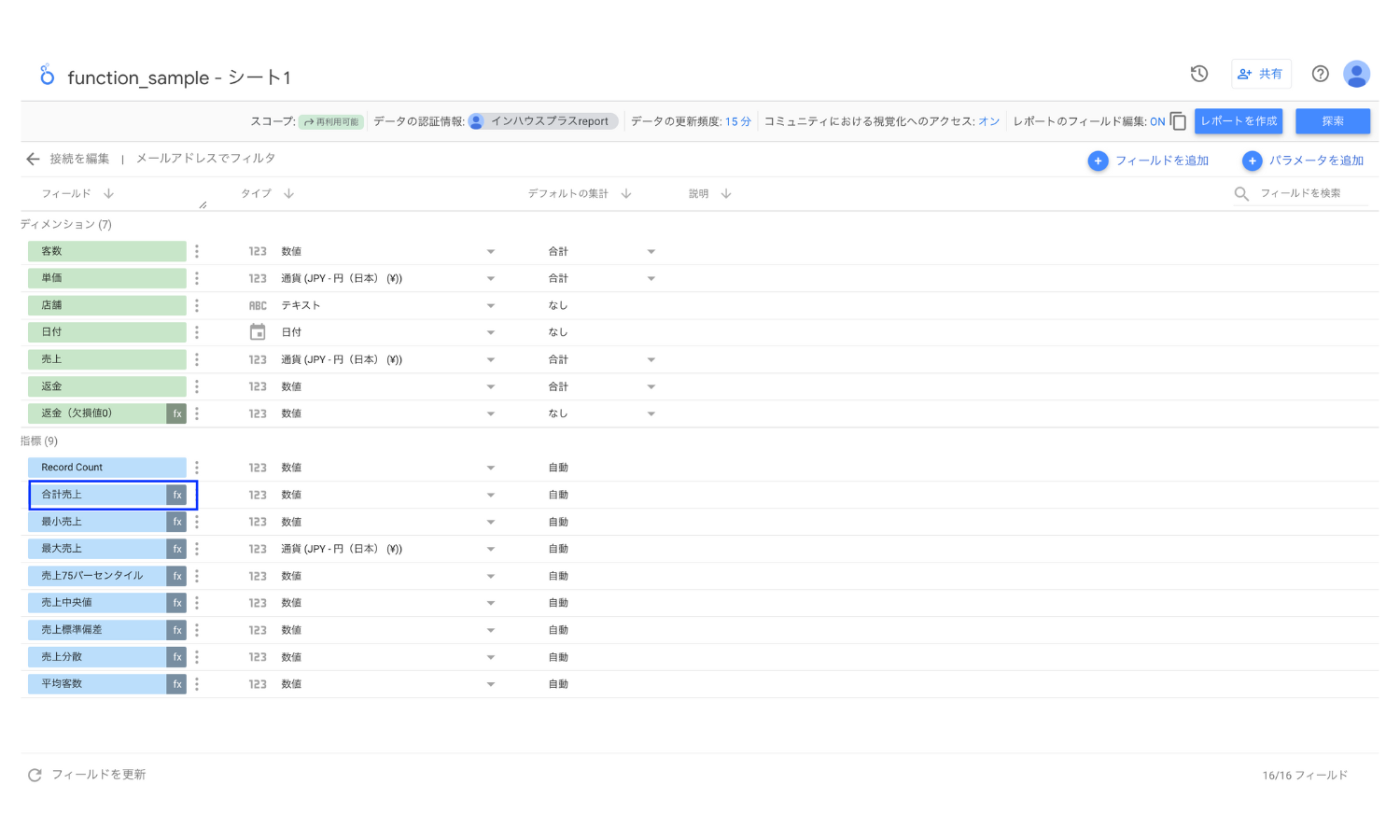Click the refresh icon beside フィールドを更新

(35, 774)
